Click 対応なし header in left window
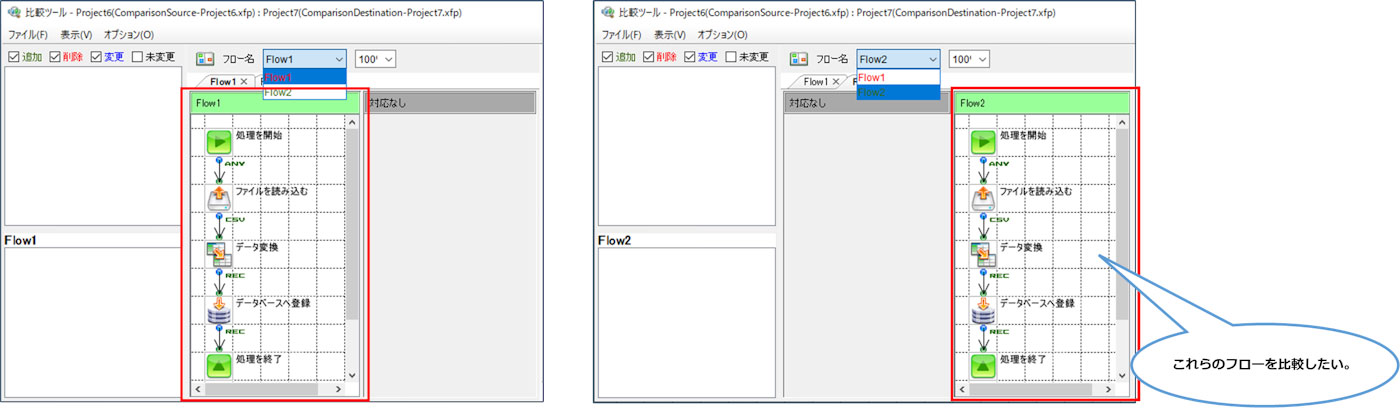The width and height of the screenshot is (1400, 408). (x=450, y=102)
